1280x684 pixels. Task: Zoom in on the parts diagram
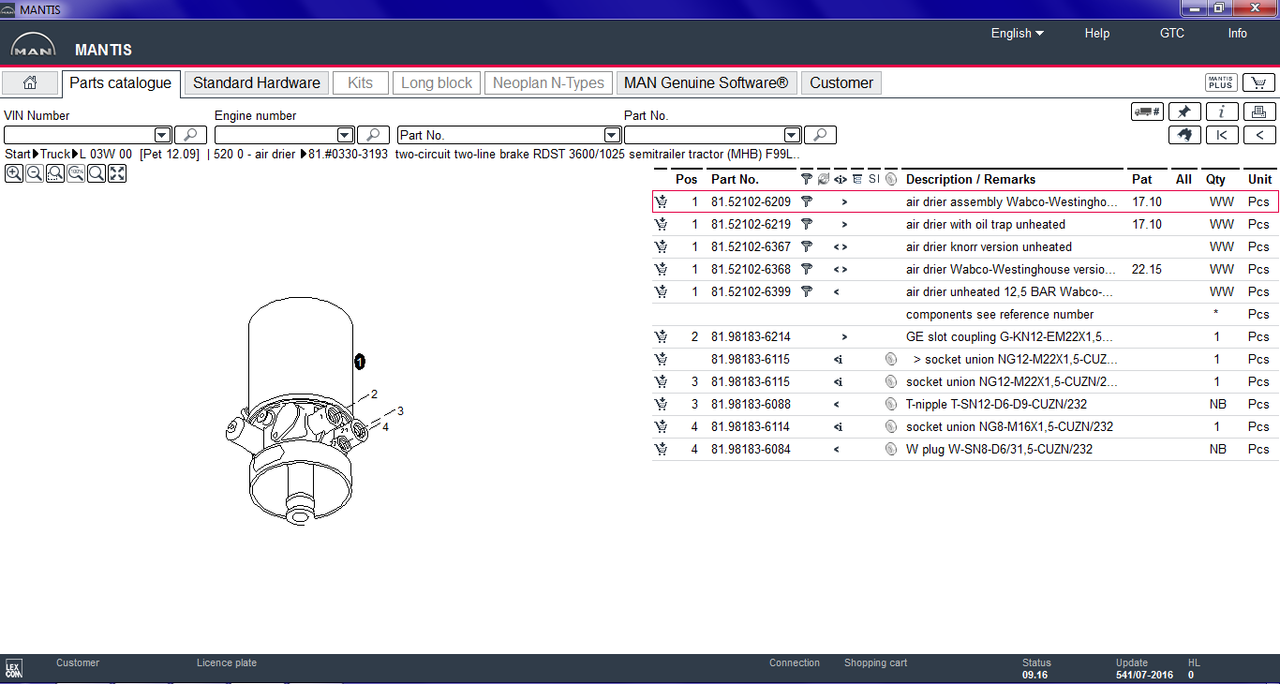[13, 174]
